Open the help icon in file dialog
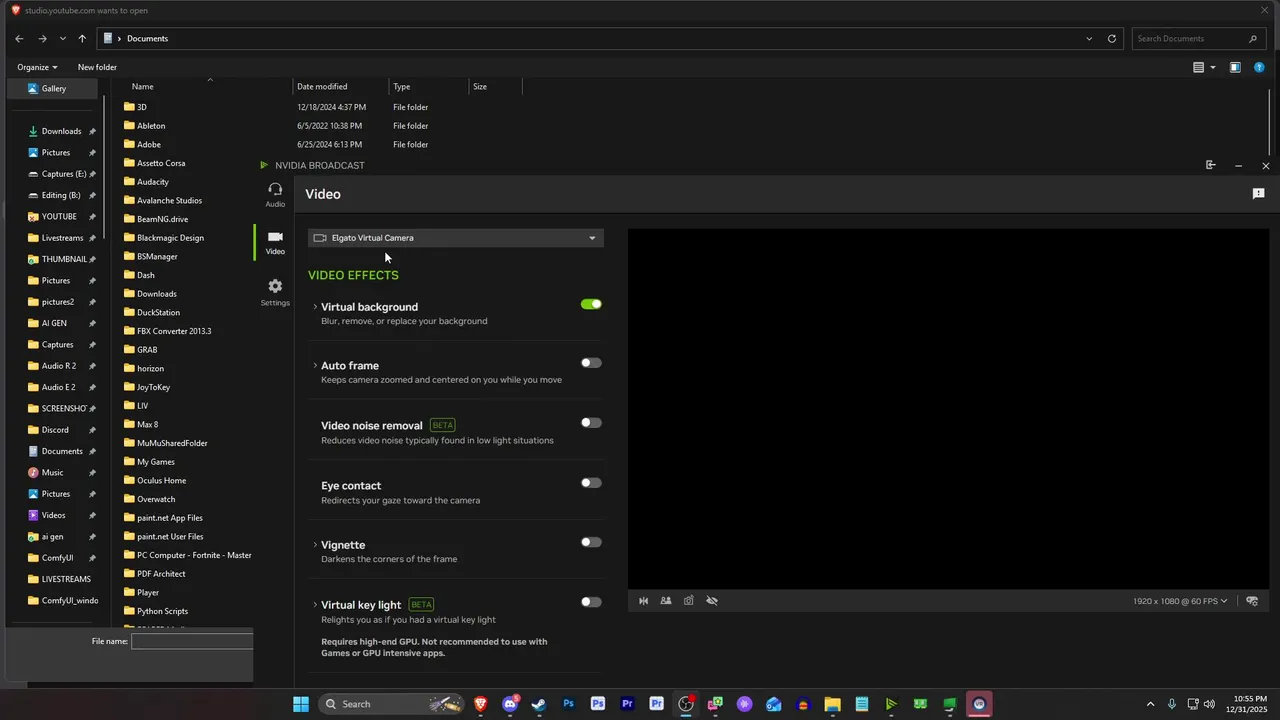 pos(1259,67)
